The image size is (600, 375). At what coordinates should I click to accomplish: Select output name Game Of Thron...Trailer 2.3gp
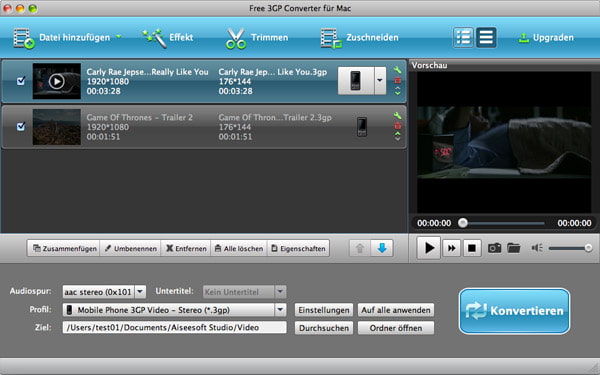275,117
